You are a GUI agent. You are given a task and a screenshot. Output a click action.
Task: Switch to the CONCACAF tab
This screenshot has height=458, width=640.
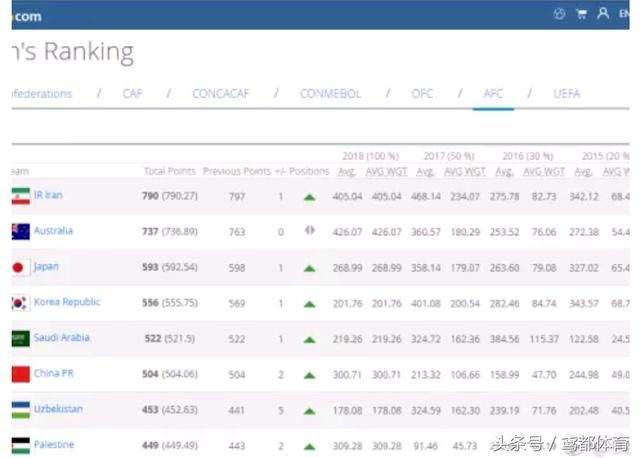tap(219, 94)
